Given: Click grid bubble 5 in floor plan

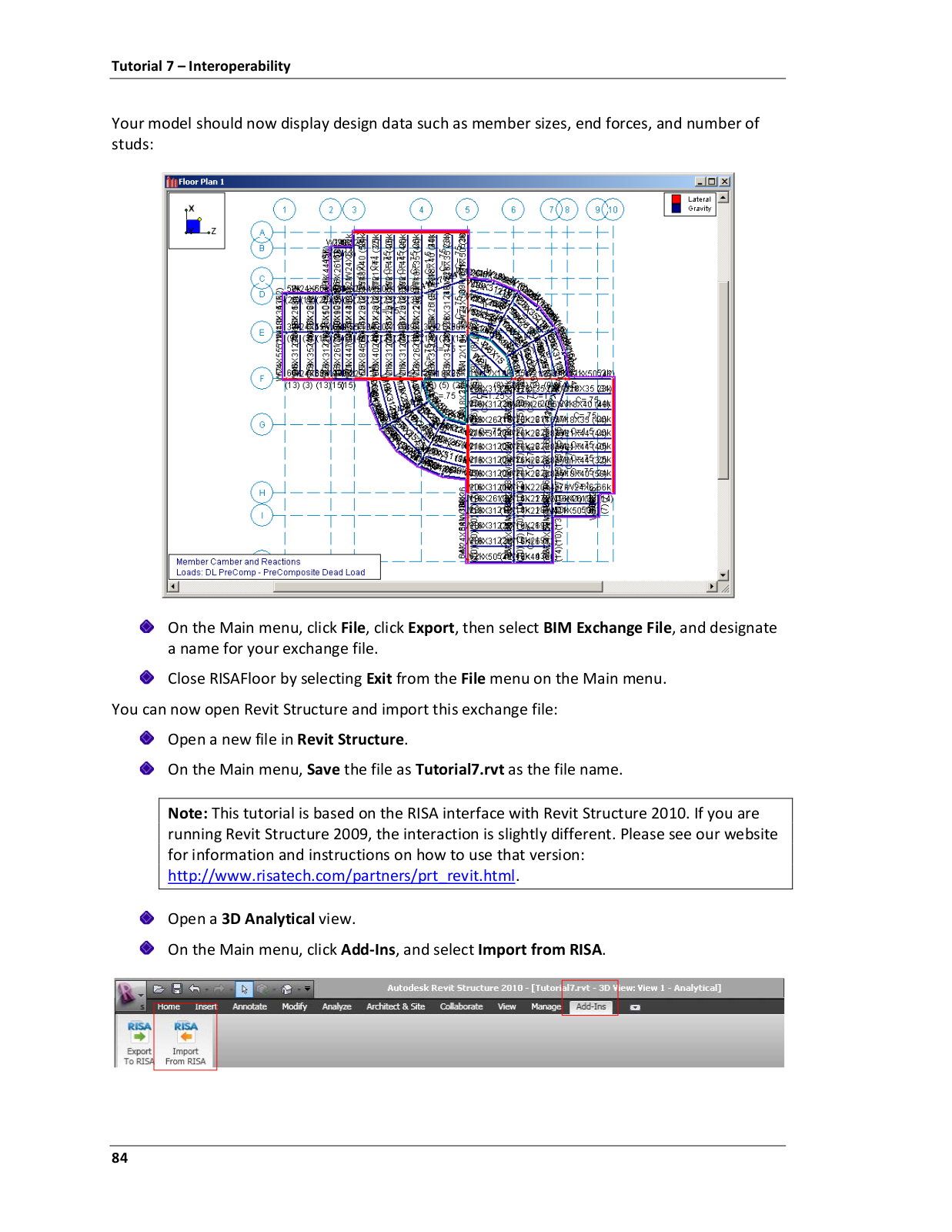Looking at the screenshot, I should [467, 209].
